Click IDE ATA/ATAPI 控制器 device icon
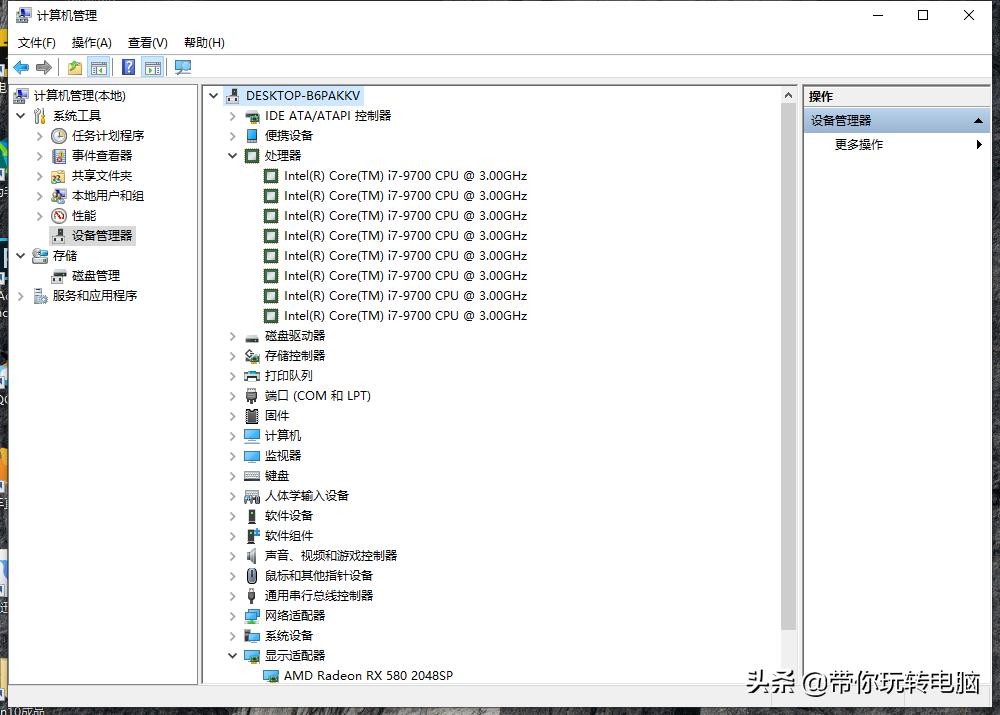1000x715 pixels. pyautogui.click(x=253, y=116)
